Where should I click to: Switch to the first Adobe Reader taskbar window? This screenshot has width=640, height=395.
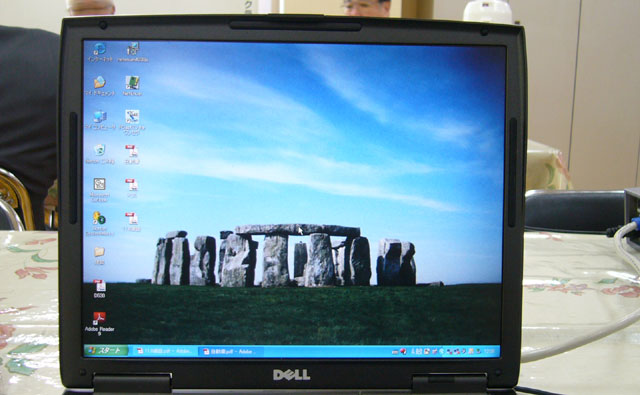(164, 351)
